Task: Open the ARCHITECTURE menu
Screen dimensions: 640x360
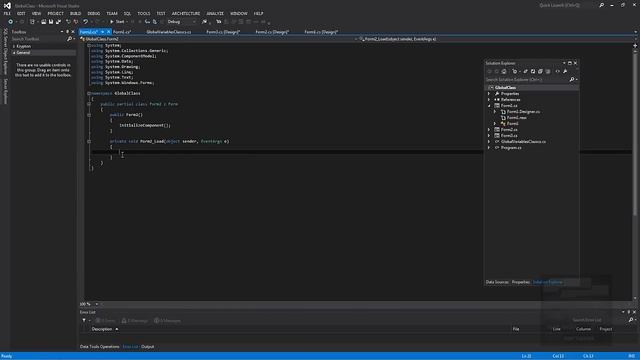Action: pos(186,13)
